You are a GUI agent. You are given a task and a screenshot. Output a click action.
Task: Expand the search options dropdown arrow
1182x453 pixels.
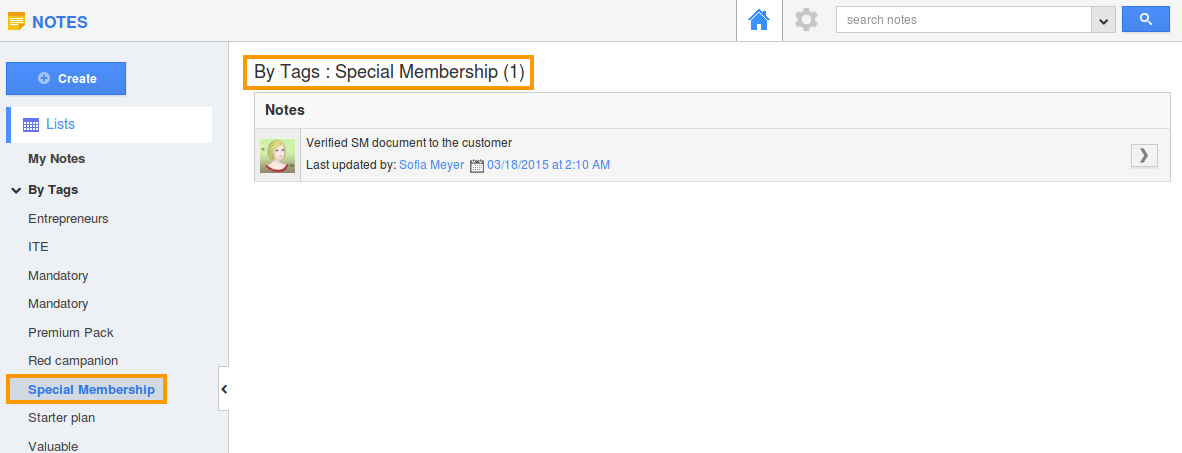[x=1104, y=20]
